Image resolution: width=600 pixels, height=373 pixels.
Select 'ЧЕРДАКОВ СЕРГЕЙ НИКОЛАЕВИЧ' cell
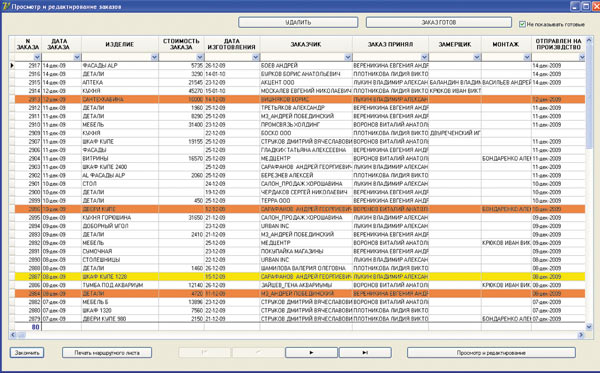click(306, 192)
